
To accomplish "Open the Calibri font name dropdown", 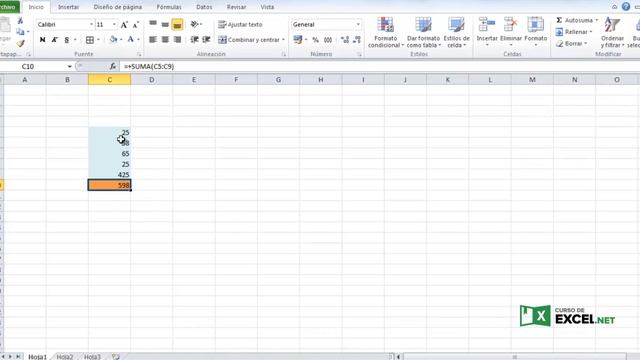I will click(x=91, y=24).
